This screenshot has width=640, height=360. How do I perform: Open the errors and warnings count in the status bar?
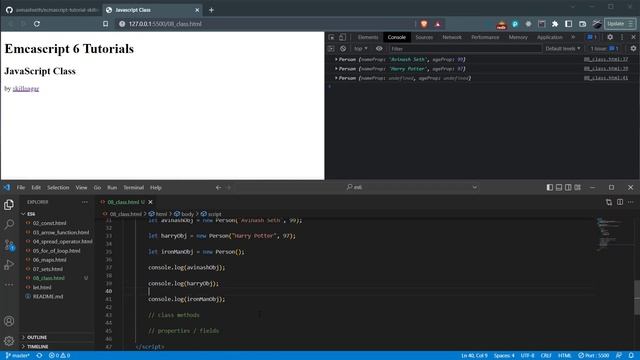(59, 356)
